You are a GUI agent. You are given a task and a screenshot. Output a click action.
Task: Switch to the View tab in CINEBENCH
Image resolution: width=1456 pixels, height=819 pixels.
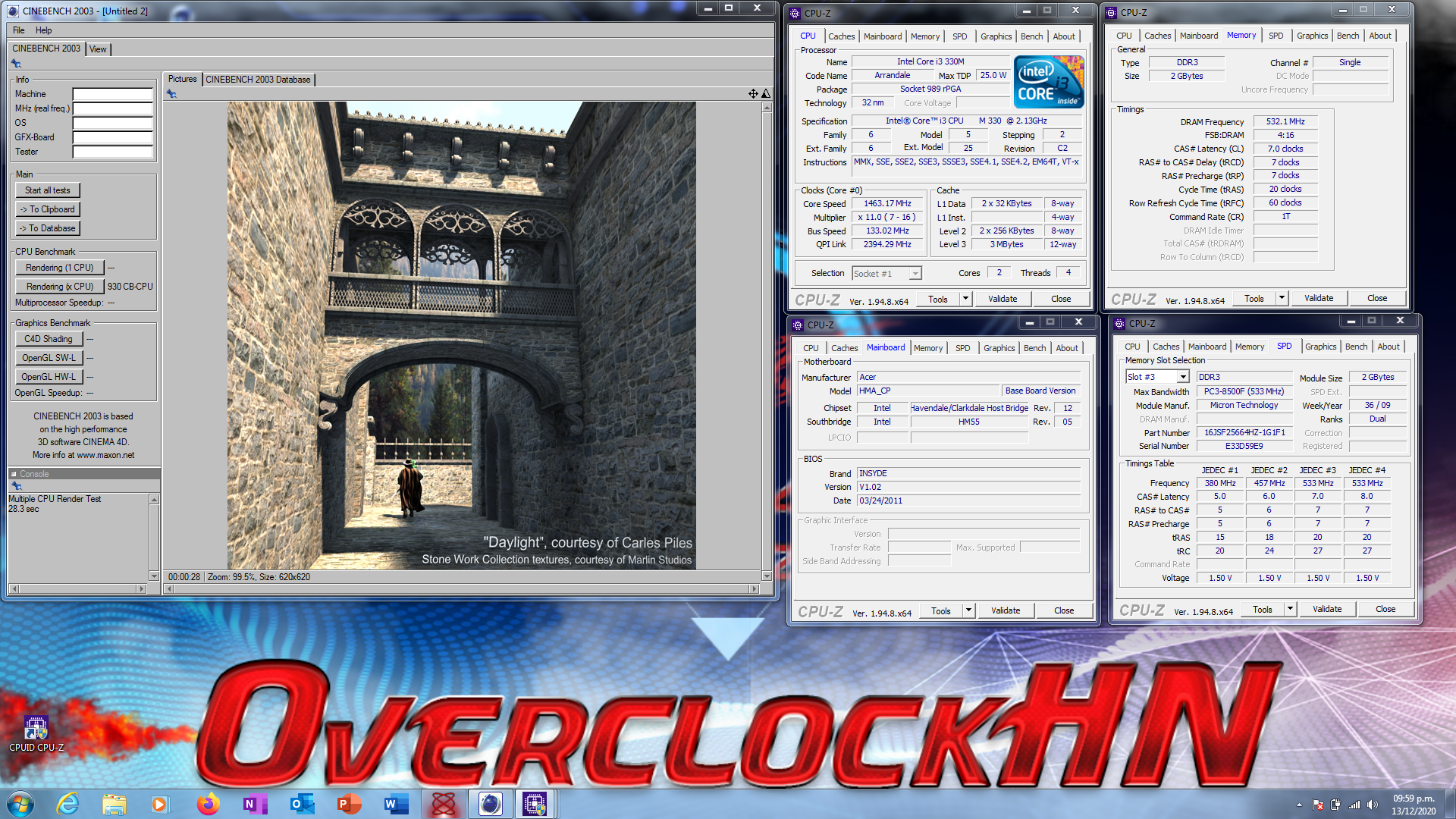pyautogui.click(x=98, y=49)
